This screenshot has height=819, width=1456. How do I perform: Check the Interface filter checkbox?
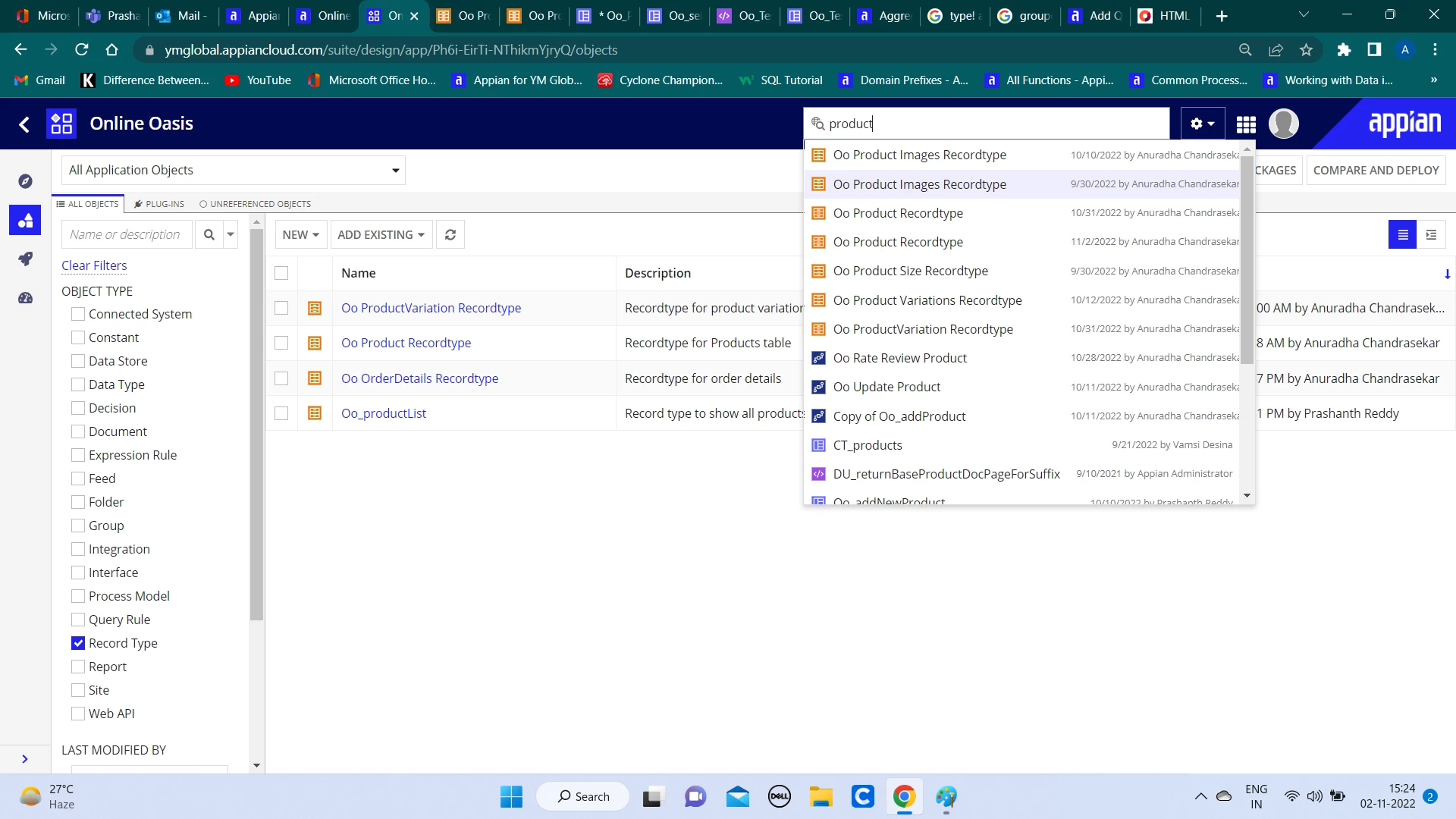tap(78, 573)
